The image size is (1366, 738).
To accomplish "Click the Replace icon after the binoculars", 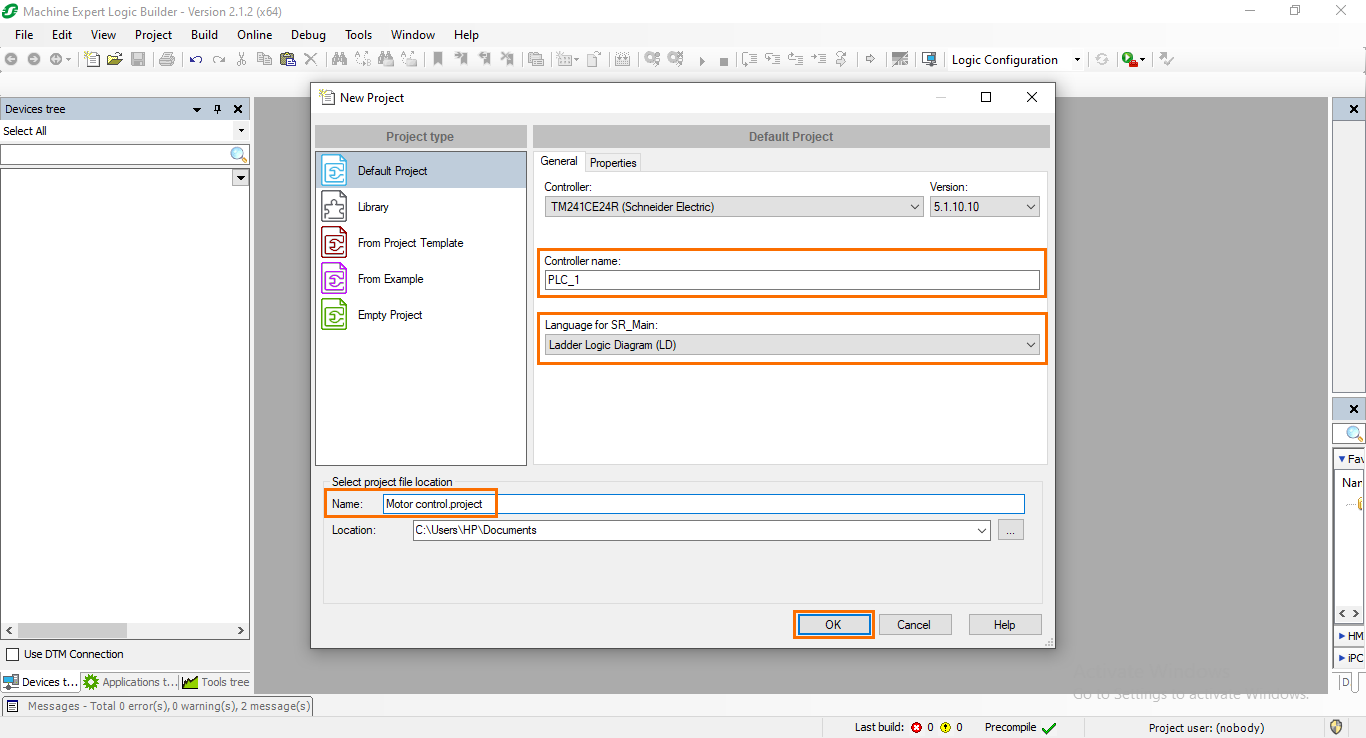I will pos(362,59).
